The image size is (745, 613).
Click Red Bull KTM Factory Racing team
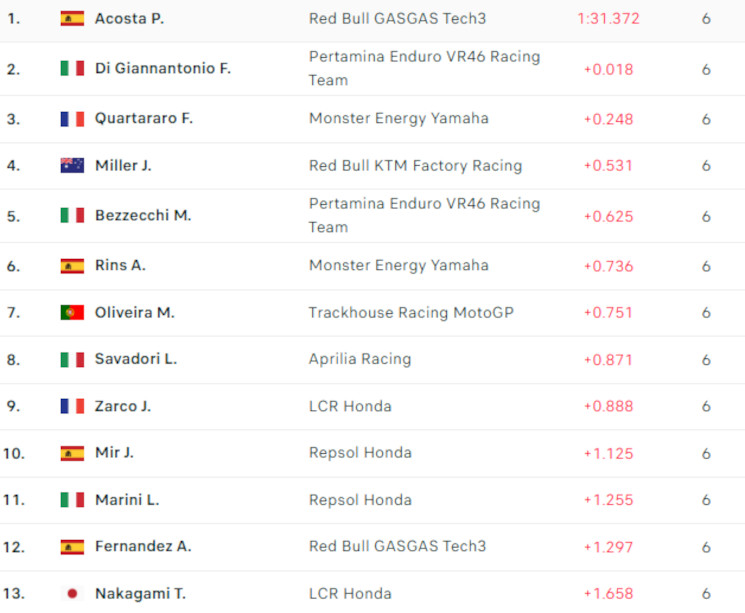[415, 166]
